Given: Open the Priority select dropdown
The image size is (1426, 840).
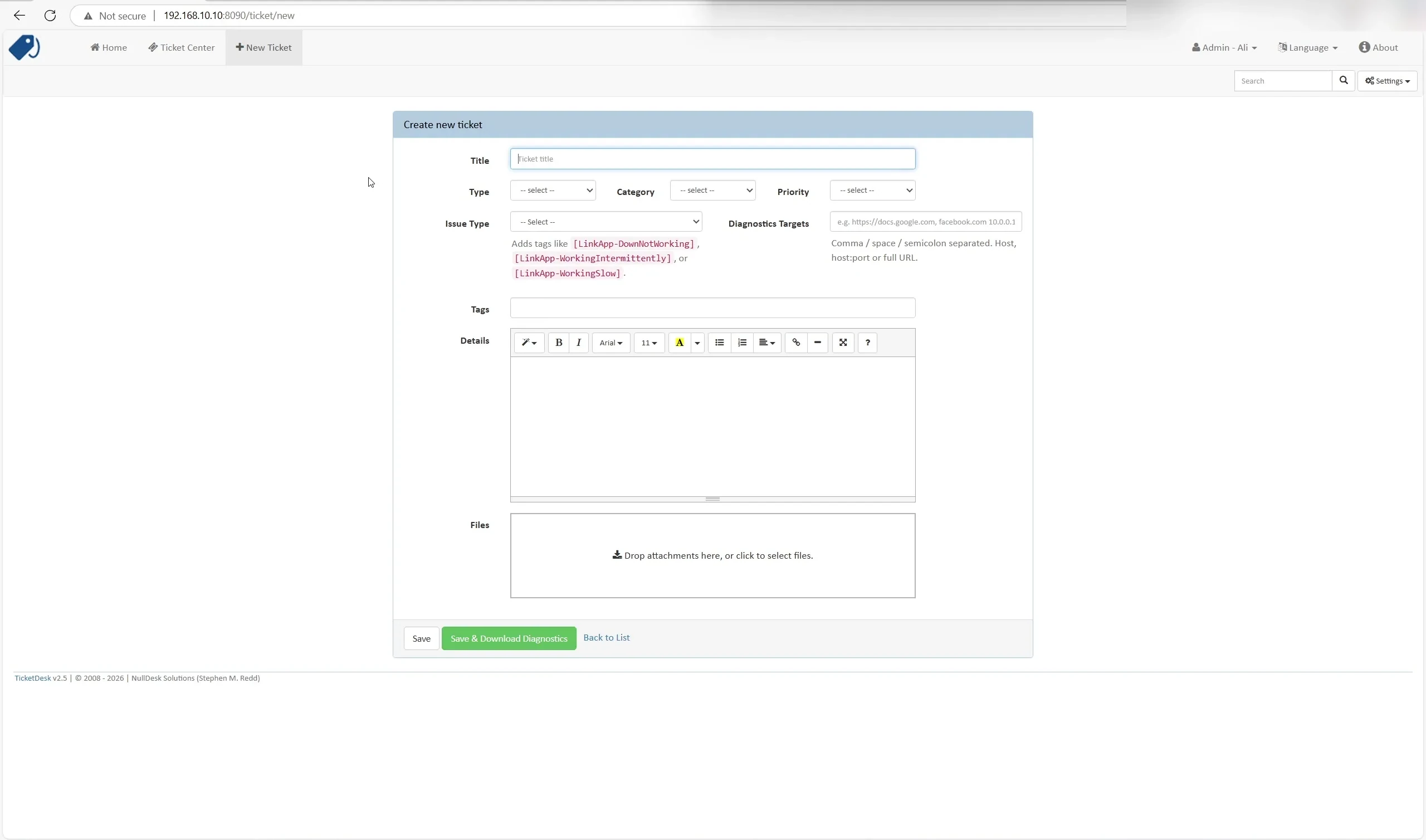Looking at the screenshot, I should [872, 191].
